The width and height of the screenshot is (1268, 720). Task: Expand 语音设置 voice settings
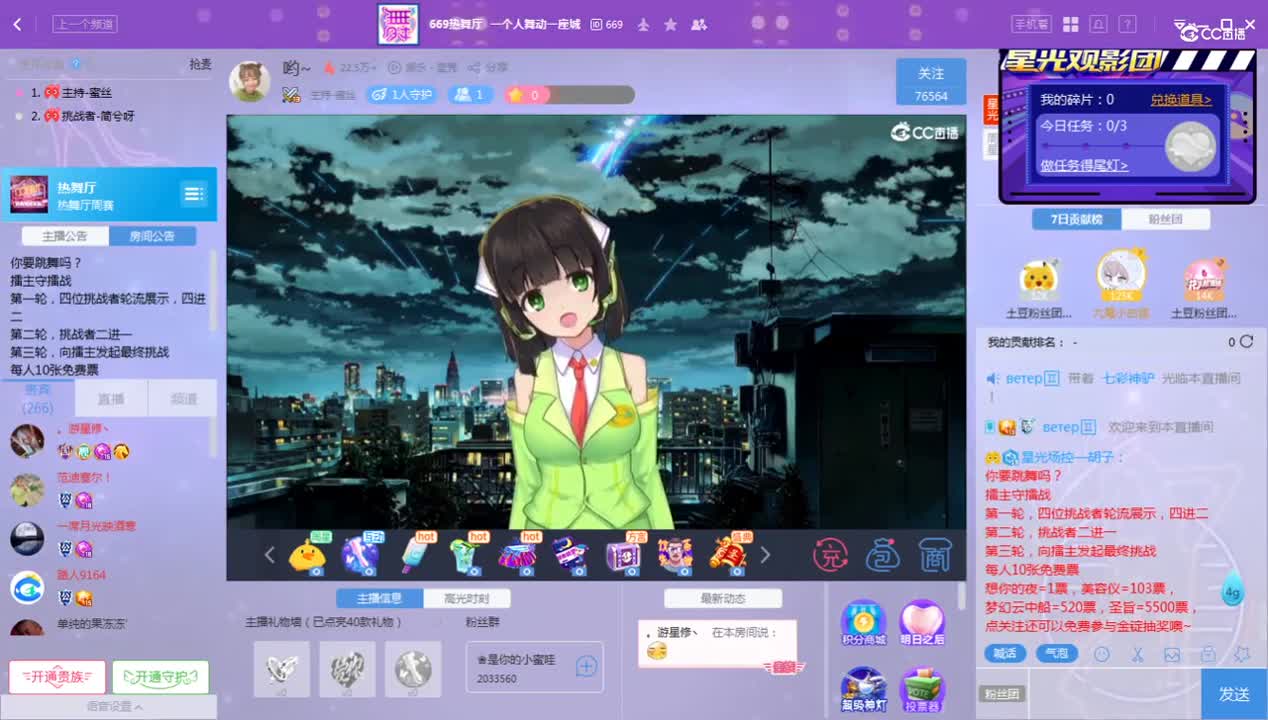tap(109, 706)
